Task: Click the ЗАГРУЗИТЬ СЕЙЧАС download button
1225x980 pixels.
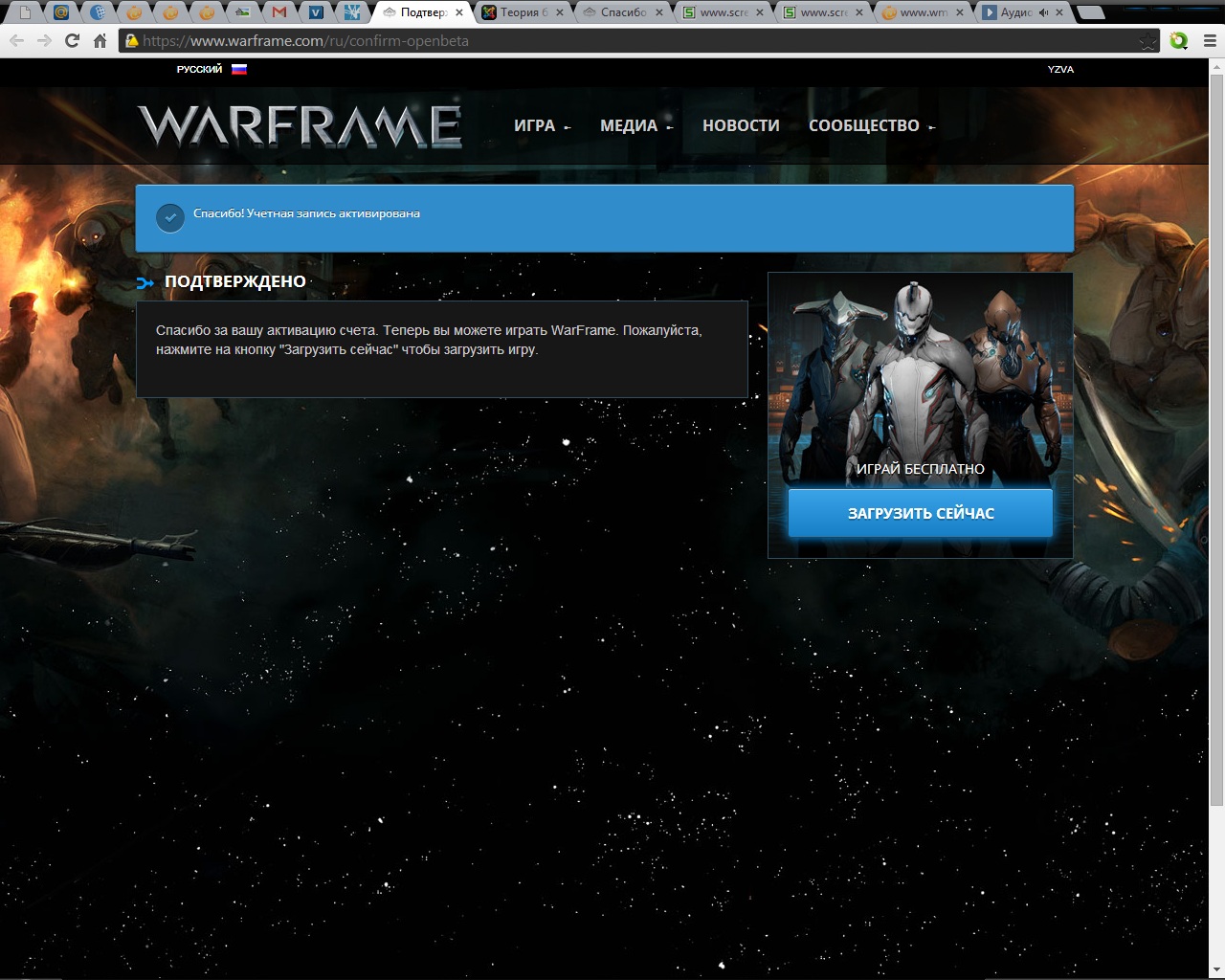Action: (x=920, y=513)
